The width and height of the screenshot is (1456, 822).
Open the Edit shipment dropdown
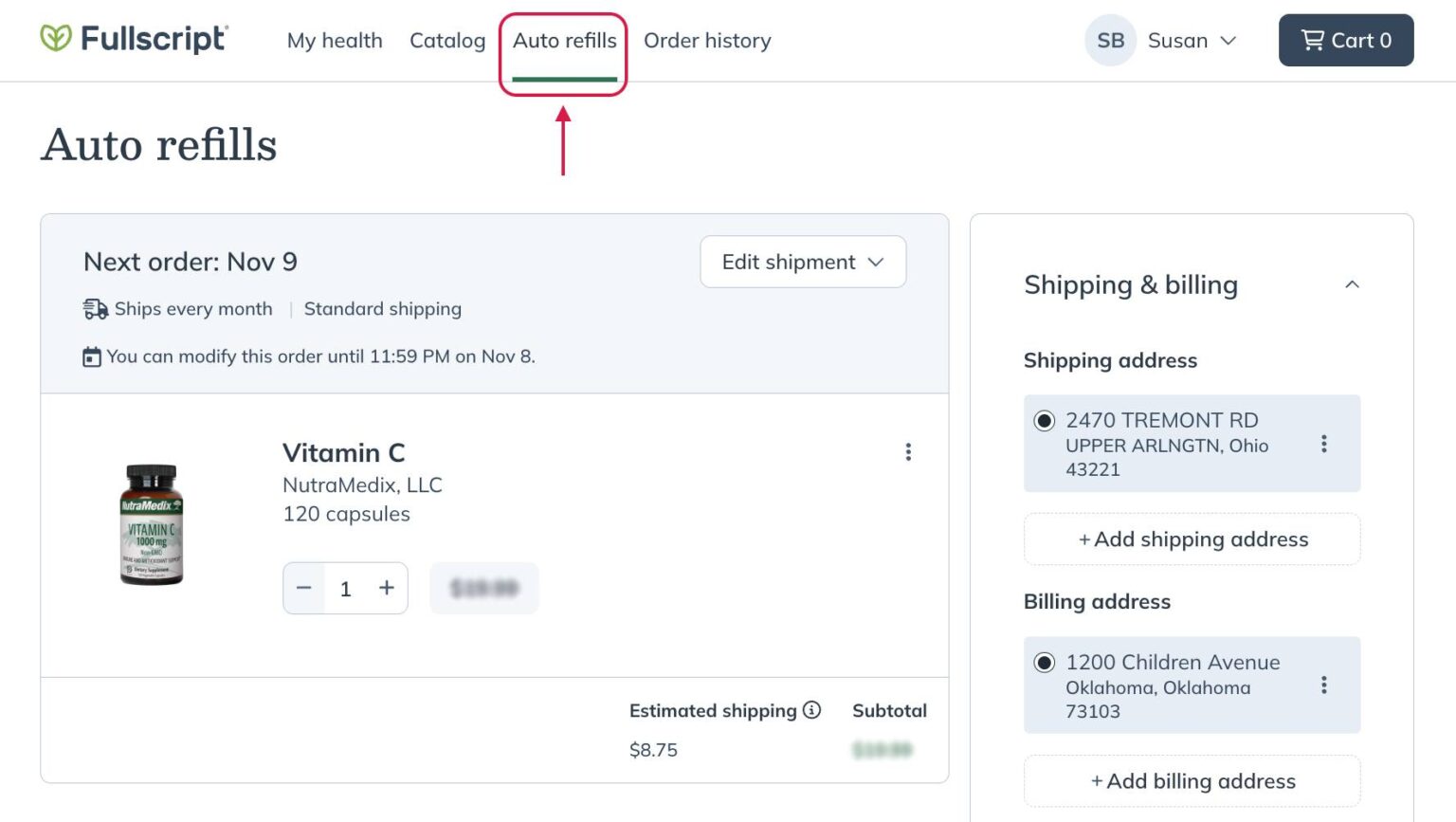tap(802, 262)
